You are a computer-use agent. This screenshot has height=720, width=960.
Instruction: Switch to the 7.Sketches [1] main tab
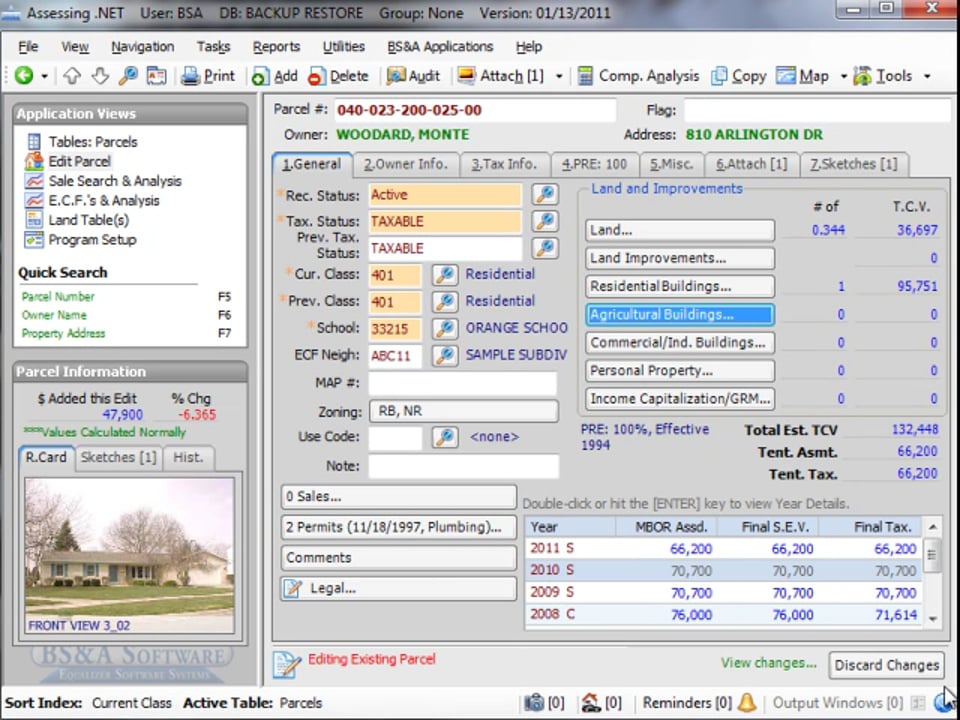click(853, 164)
